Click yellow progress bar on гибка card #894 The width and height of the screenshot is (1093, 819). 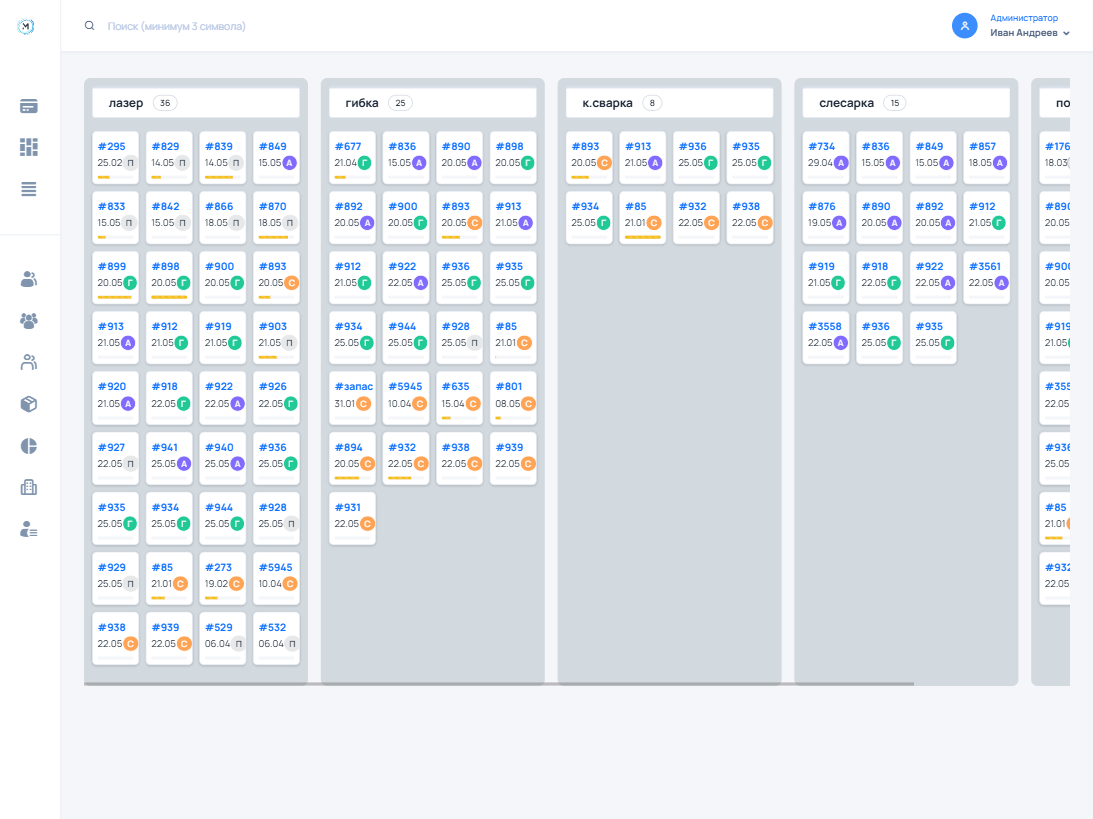pyautogui.click(x=346, y=478)
